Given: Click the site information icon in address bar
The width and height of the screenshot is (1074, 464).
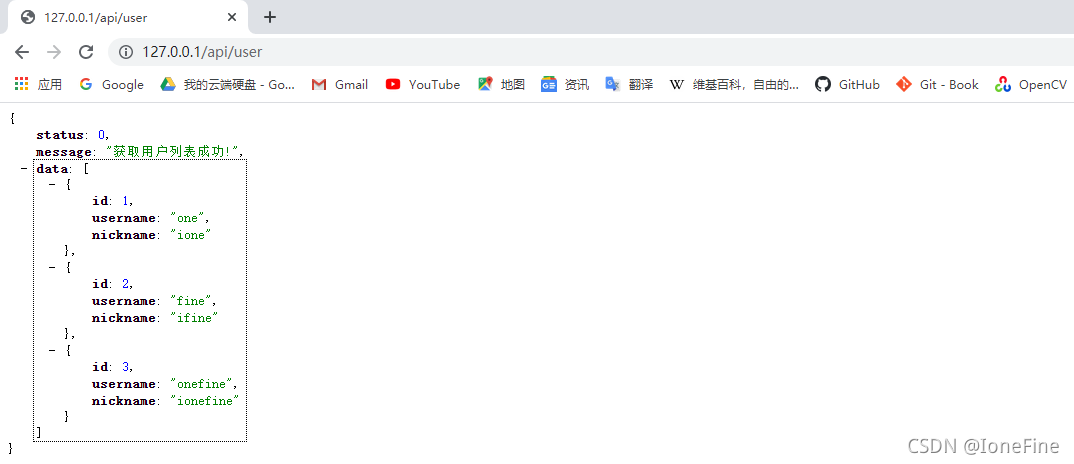Looking at the screenshot, I should tap(125, 52).
